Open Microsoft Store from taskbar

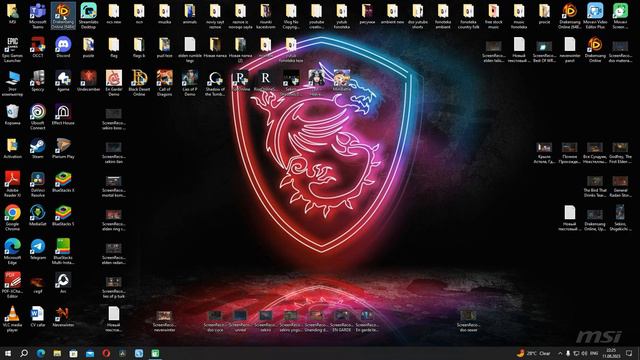pyautogui.click(x=73, y=353)
